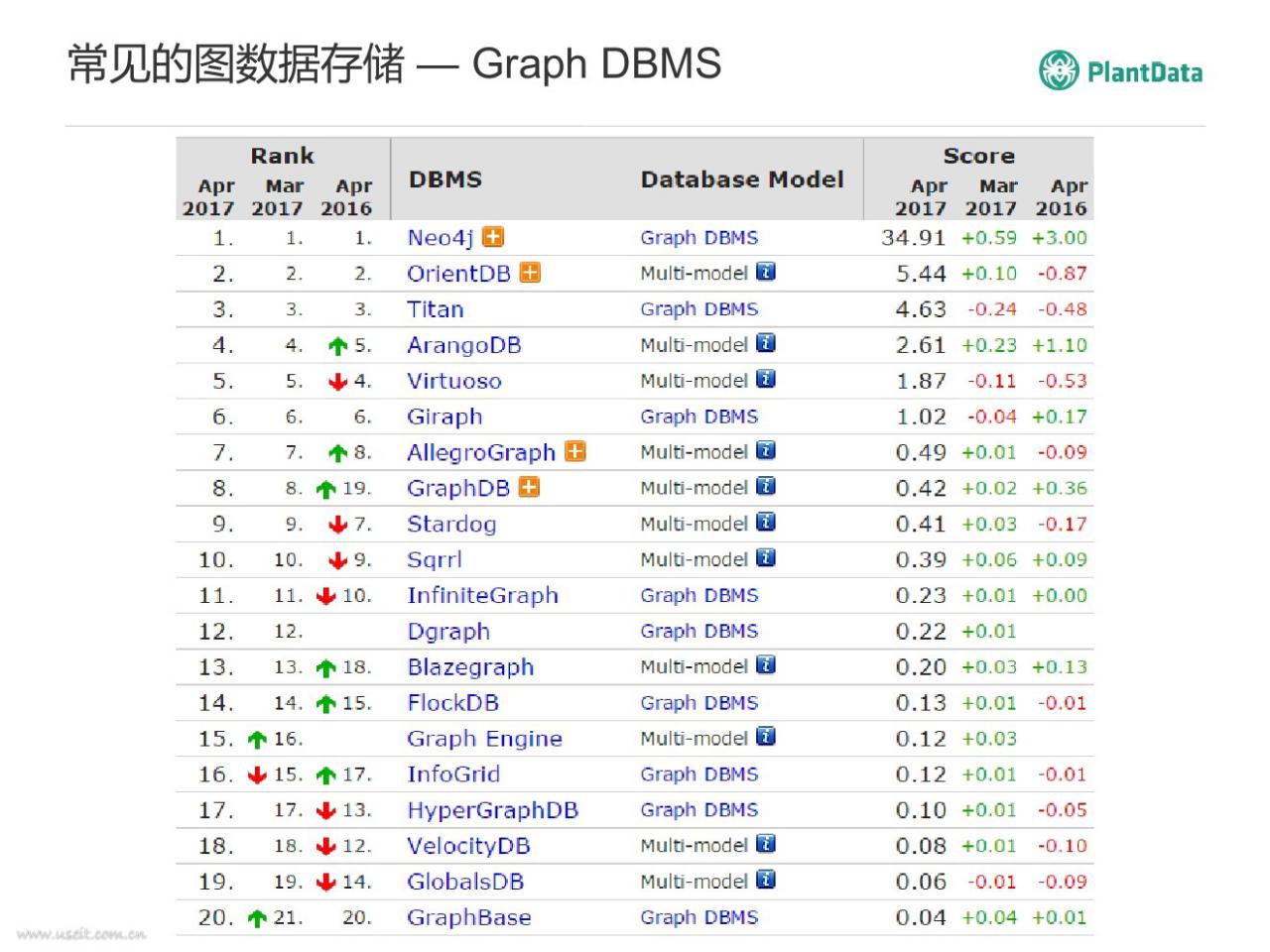Open the info icon in Blazegraph row
Viewport: 1270px width, 952px height.
pyautogui.click(x=766, y=664)
